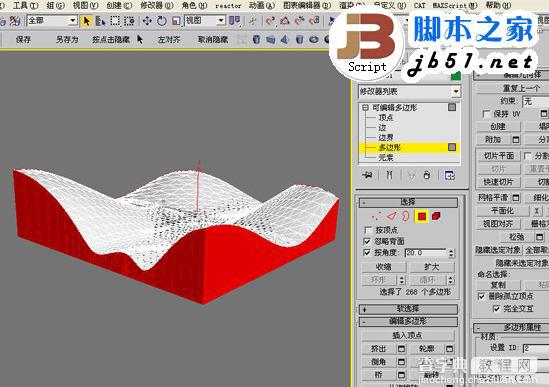
Task: Select red cube Element sub-object icon
Action: click(436, 216)
